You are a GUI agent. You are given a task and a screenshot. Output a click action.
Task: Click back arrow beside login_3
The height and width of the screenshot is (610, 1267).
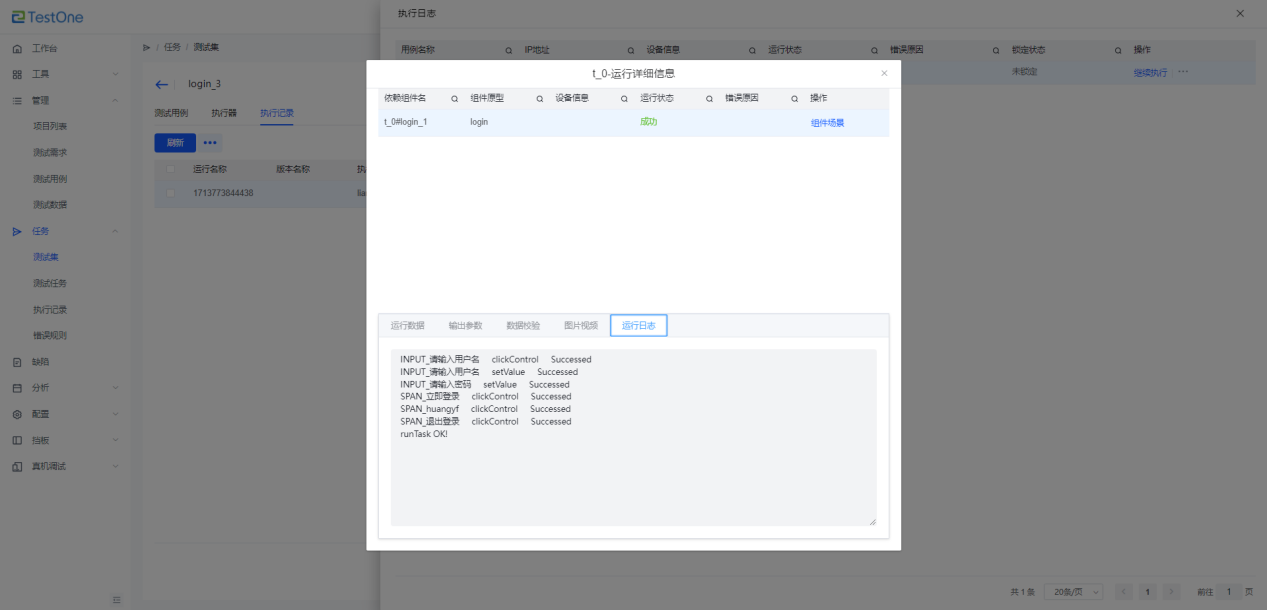(162, 84)
